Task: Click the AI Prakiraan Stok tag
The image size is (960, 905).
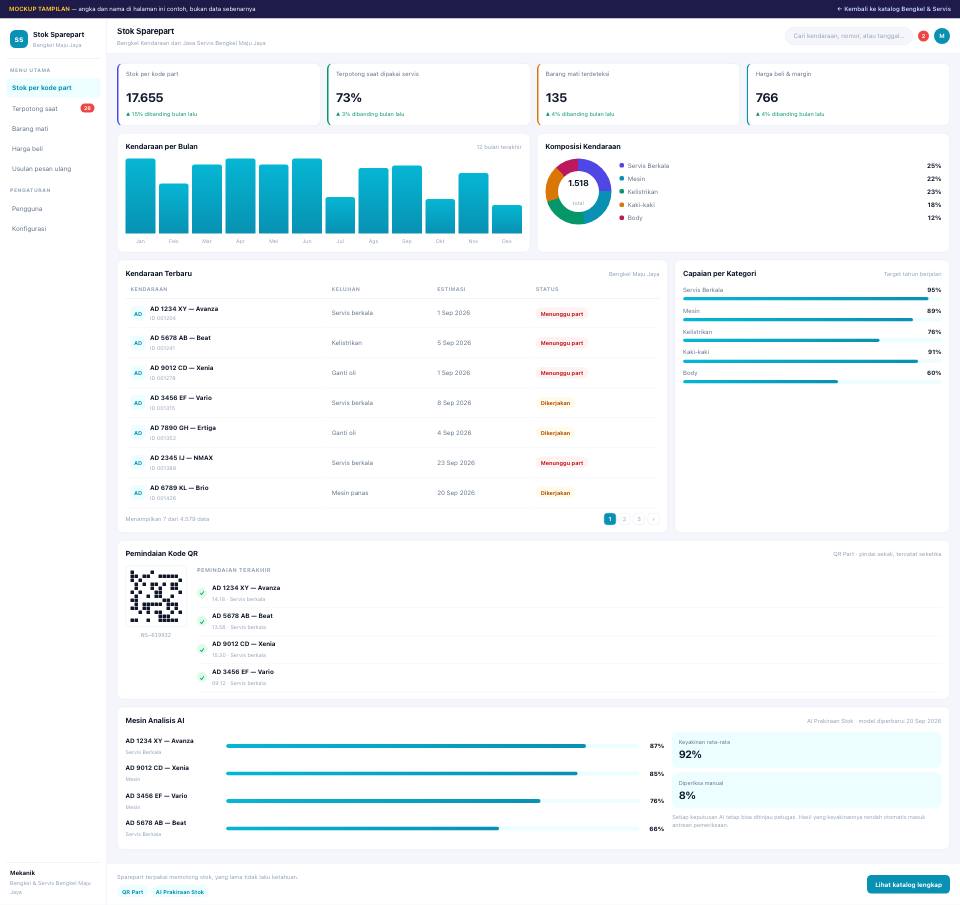Action: 179,892
